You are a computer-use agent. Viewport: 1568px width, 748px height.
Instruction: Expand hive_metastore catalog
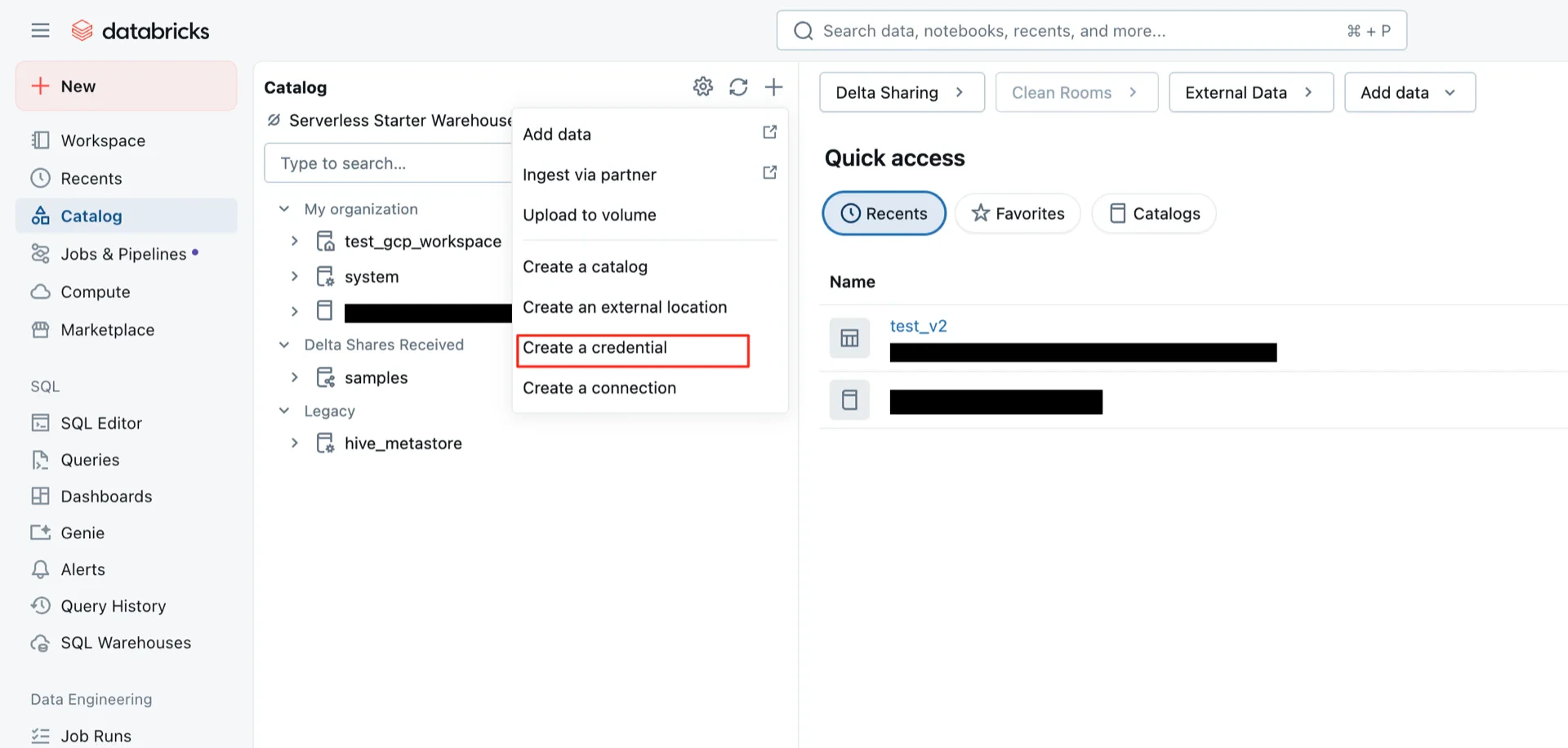[295, 443]
